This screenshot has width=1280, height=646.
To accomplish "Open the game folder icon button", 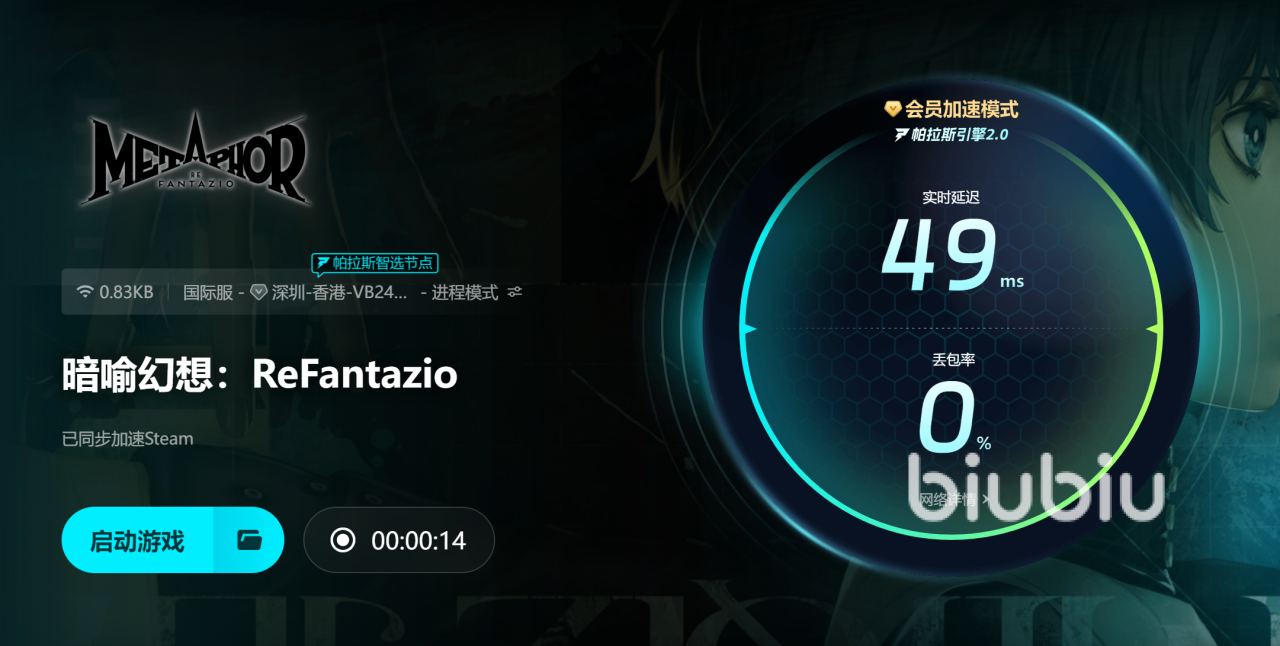I will [x=249, y=540].
